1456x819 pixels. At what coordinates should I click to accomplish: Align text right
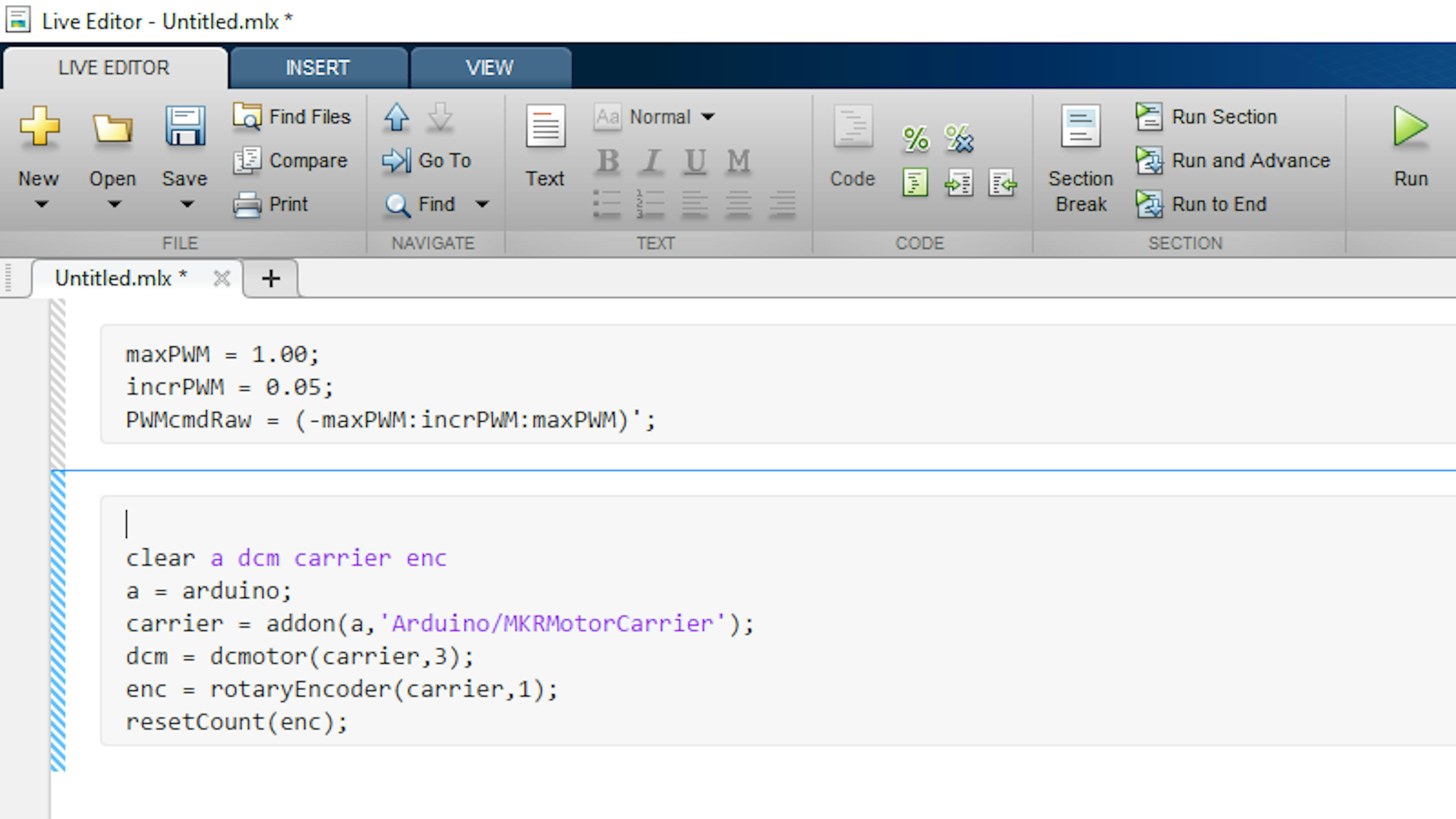coord(782,204)
